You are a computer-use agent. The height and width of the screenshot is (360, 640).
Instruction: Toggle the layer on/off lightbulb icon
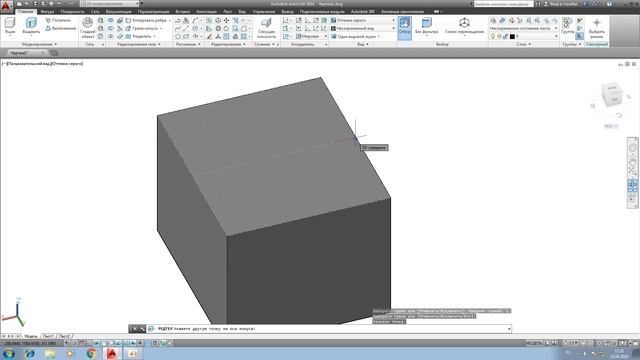pos(493,36)
